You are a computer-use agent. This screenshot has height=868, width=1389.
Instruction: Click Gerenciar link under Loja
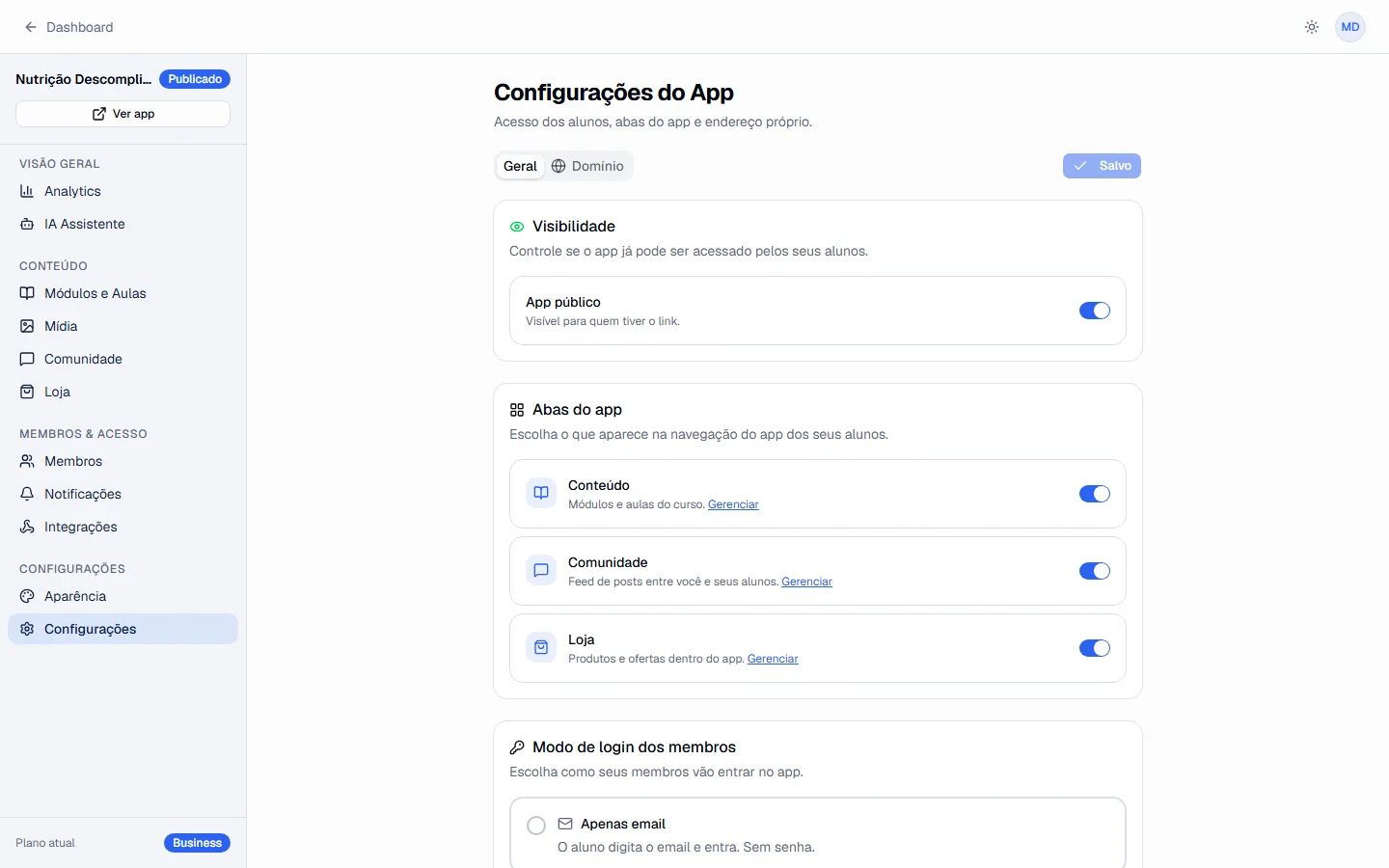tap(773, 659)
